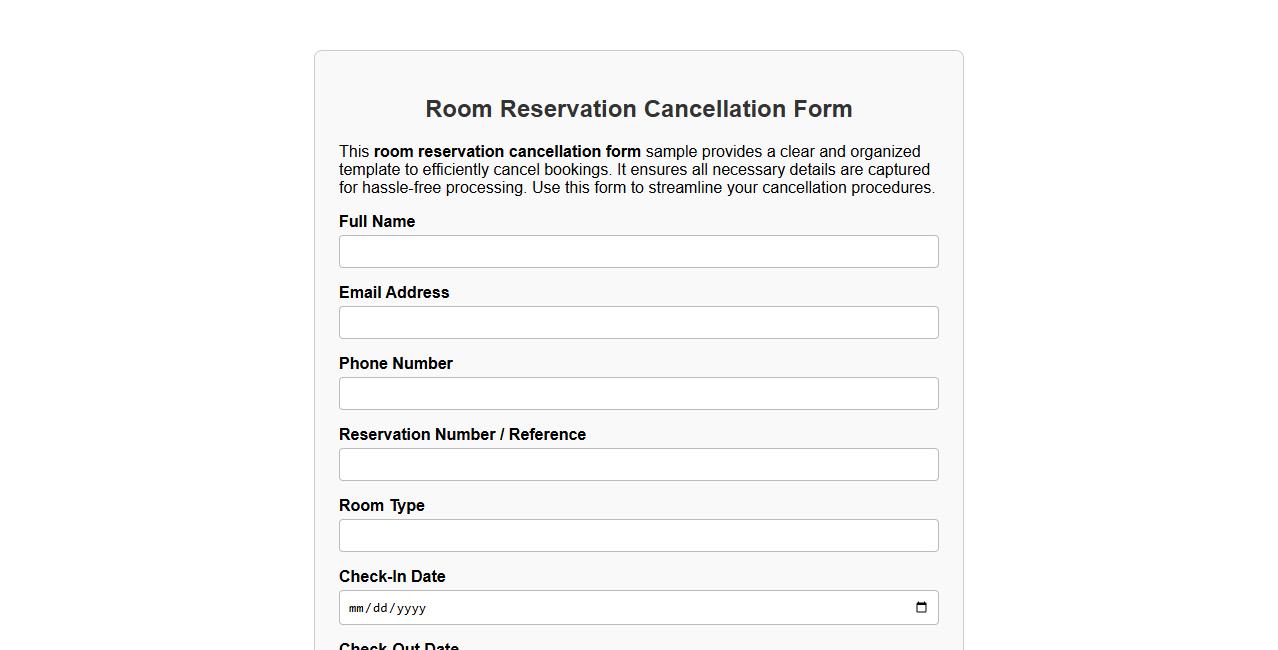Click the Reservation Number / Reference field

pos(638,464)
